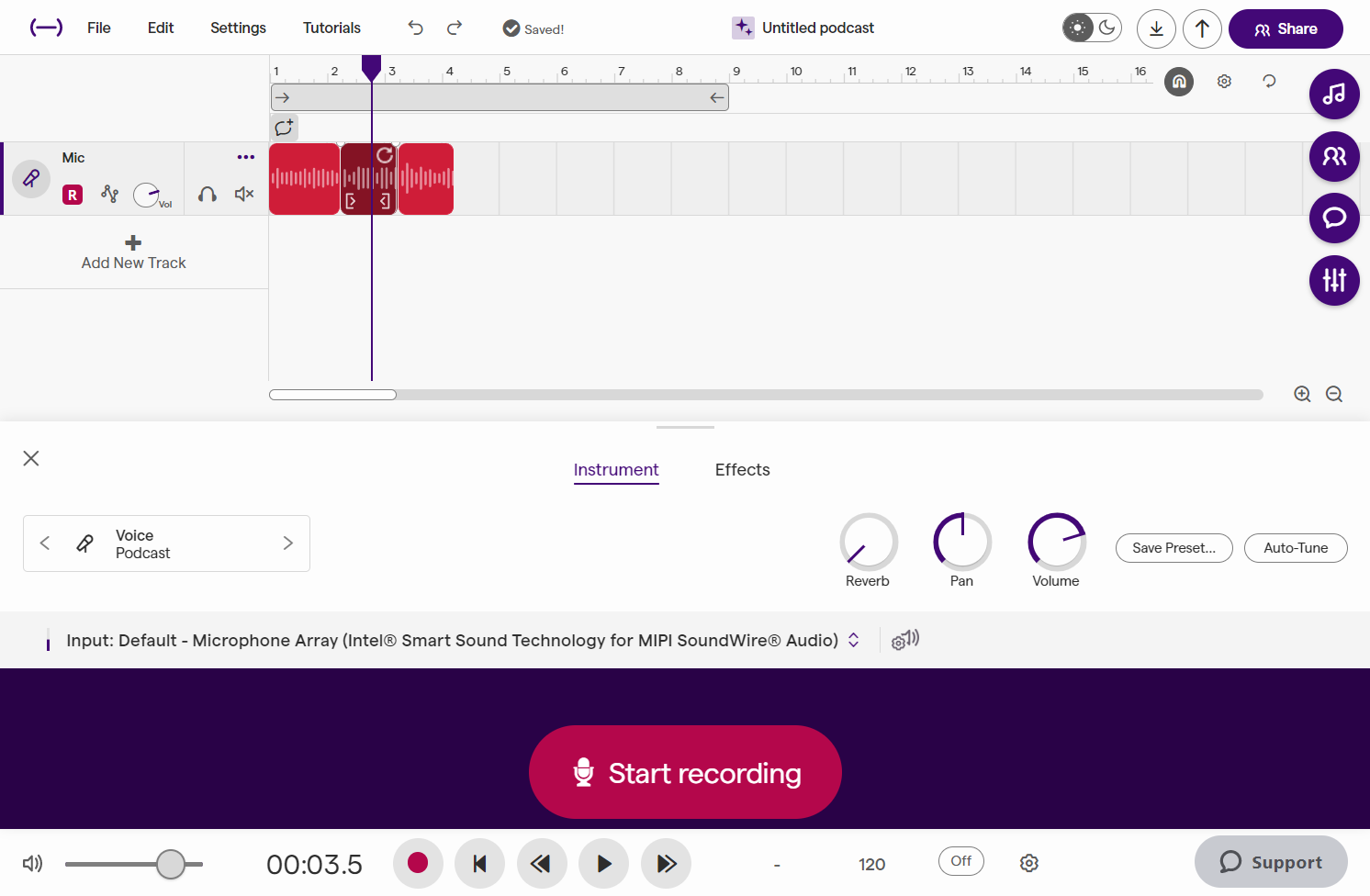Click the master volume slider handle

coord(171,864)
